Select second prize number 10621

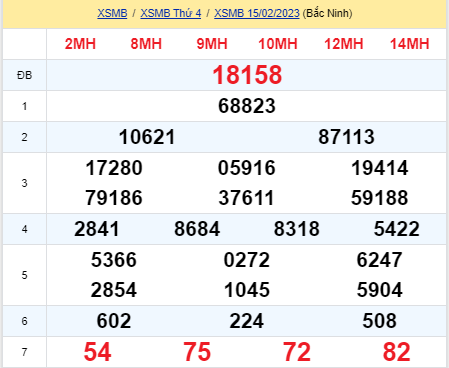pos(147,137)
